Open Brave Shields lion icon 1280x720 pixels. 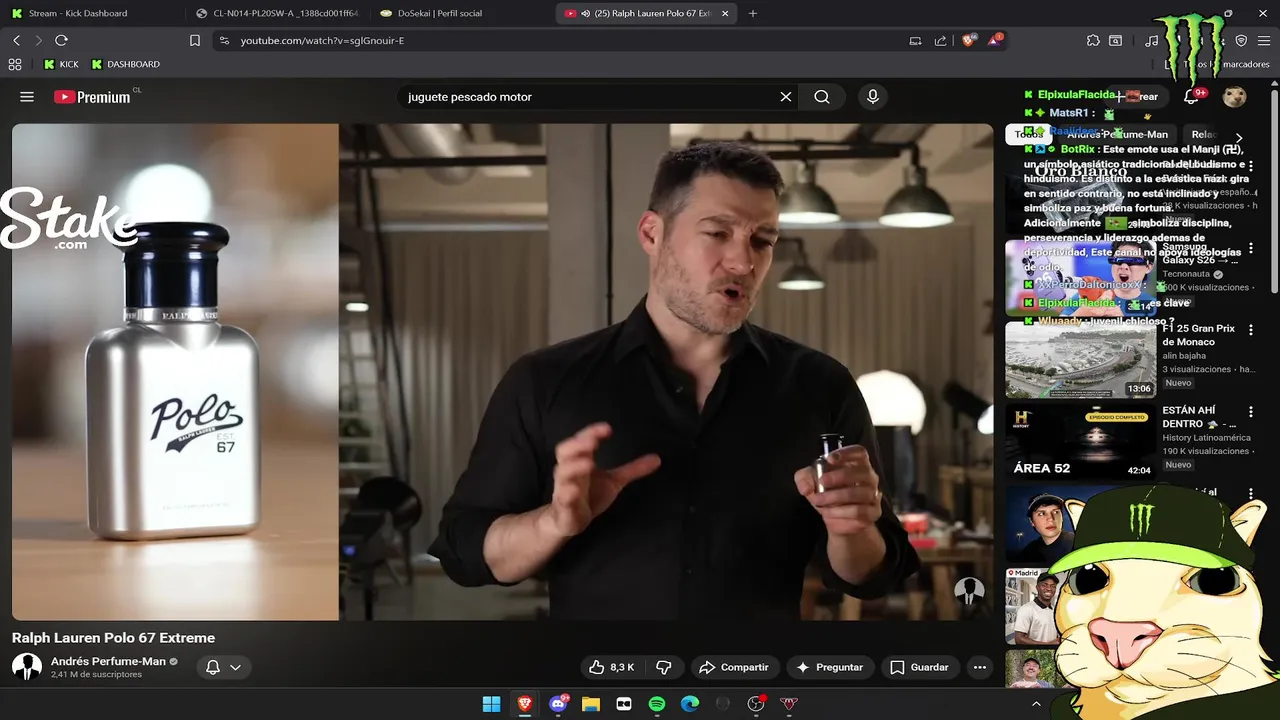968,41
